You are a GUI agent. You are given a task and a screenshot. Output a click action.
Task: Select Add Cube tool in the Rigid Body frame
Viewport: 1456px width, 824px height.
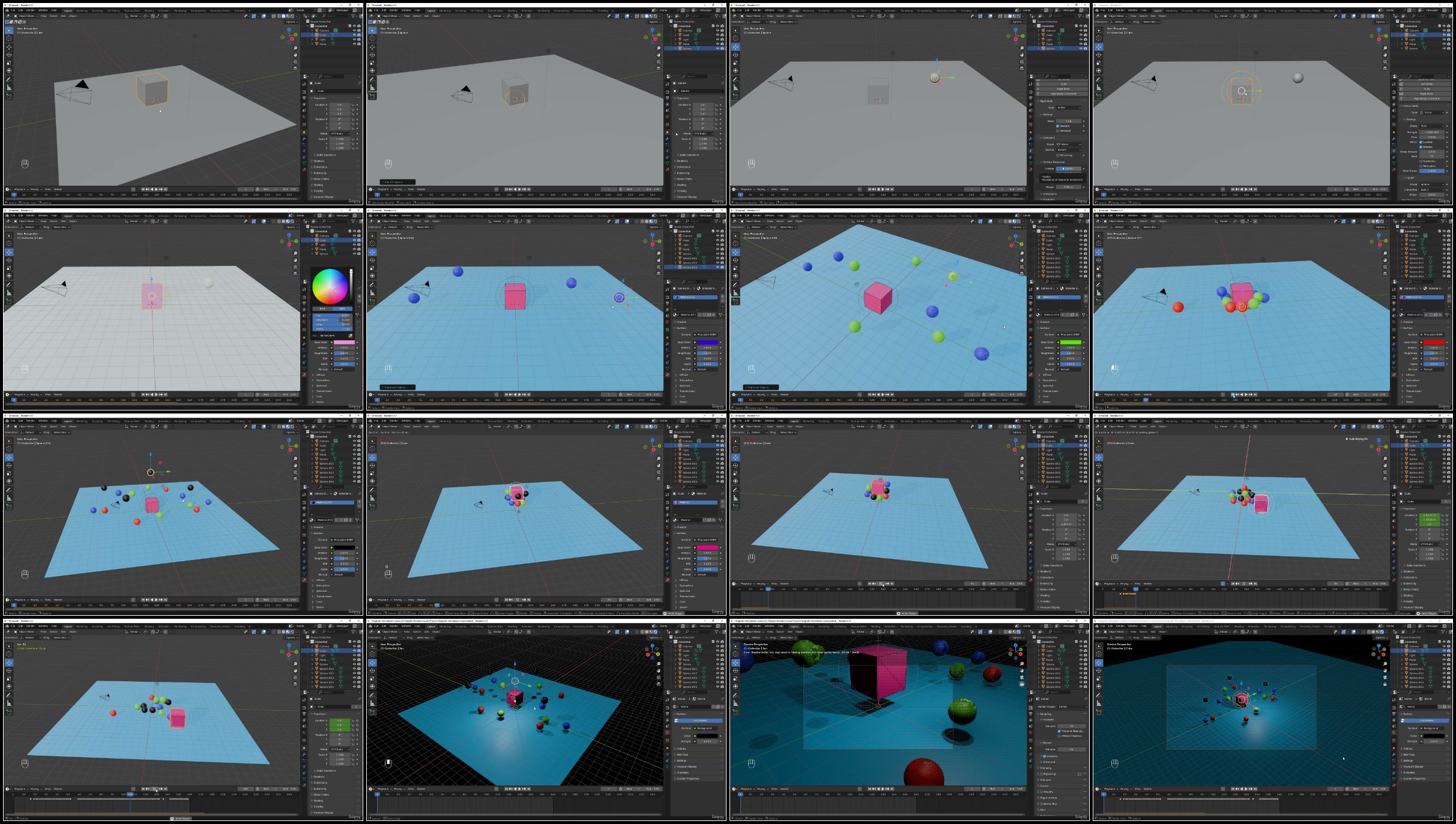click(x=736, y=96)
